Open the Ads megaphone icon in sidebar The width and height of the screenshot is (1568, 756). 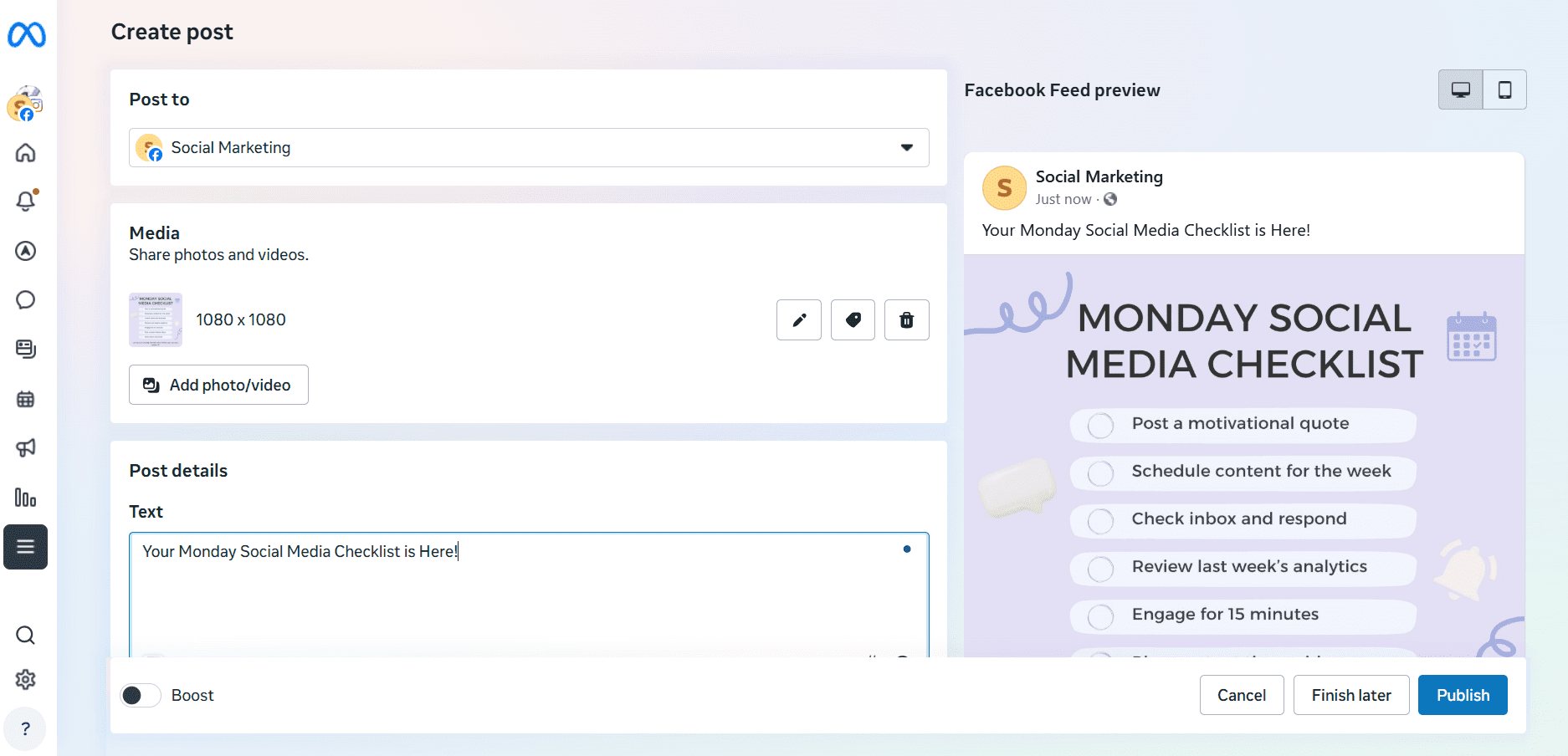click(x=25, y=447)
